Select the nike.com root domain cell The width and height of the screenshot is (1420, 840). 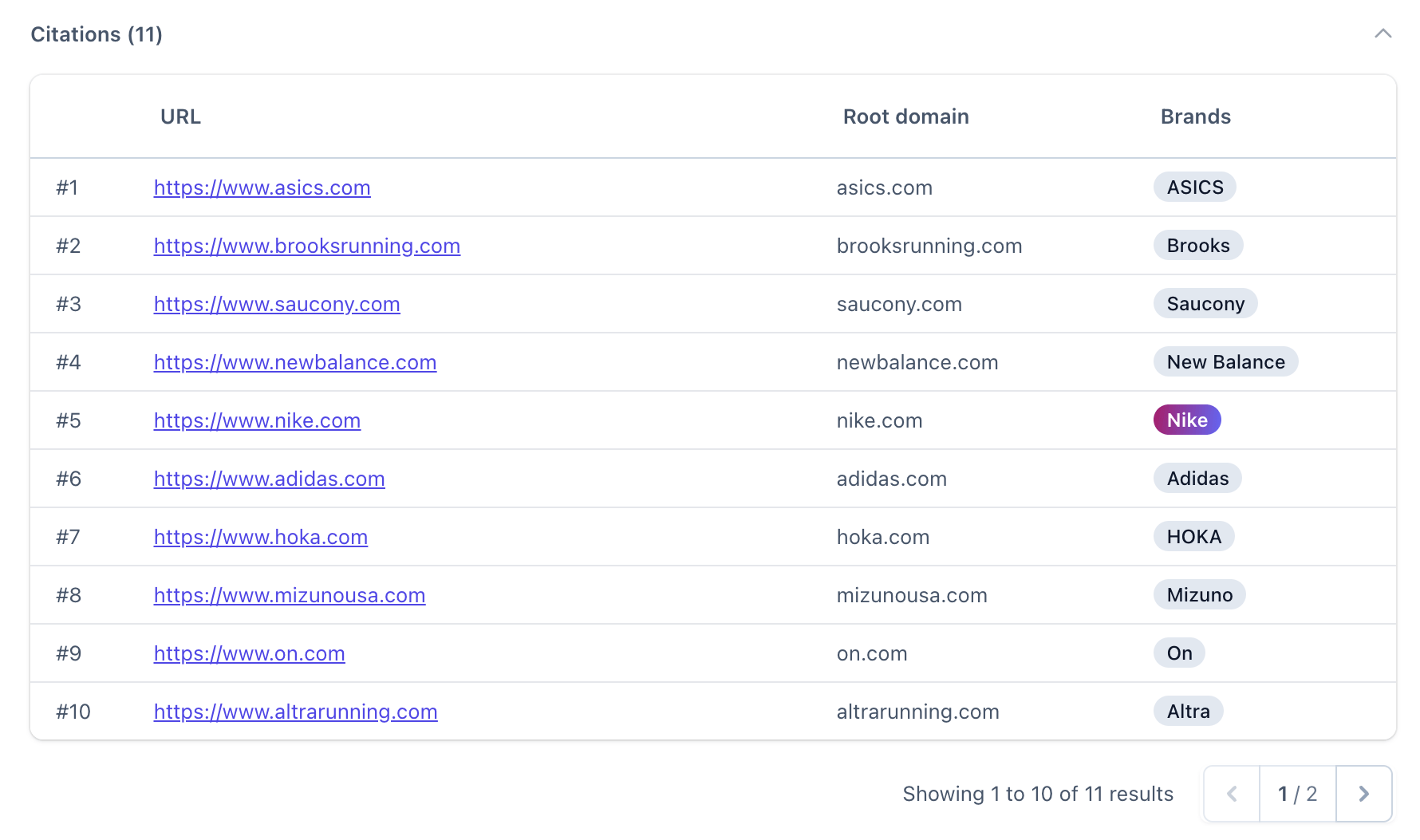coord(880,420)
